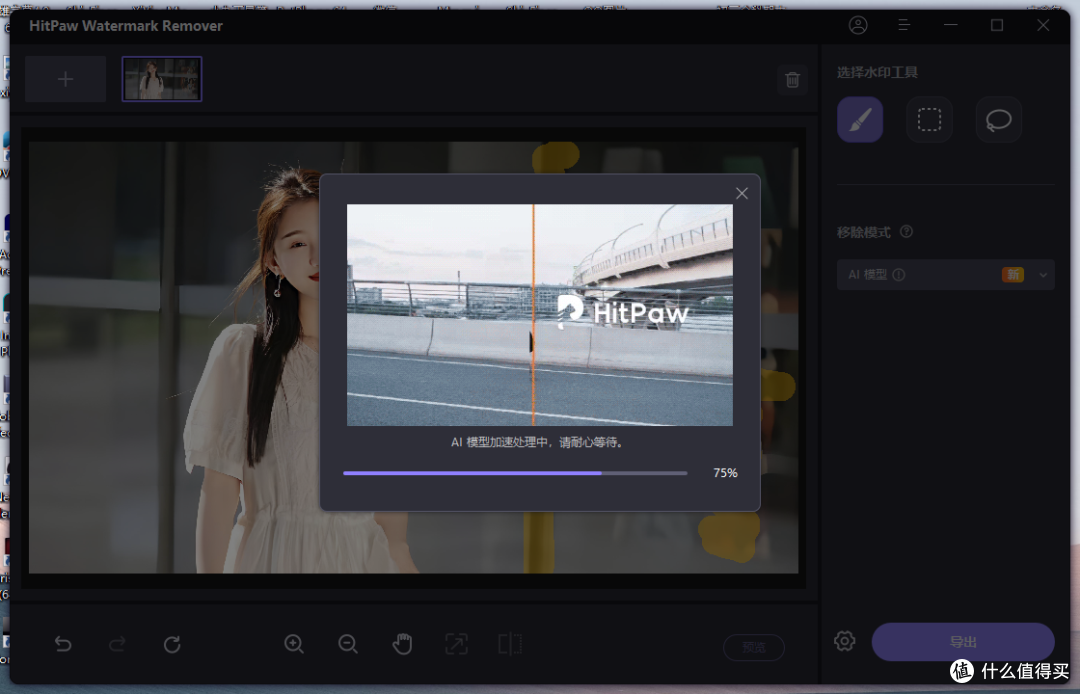Click the help icon beside 移除模式
The height and width of the screenshot is (694, 1080).
pyautogui.click(x=906, y=231)
